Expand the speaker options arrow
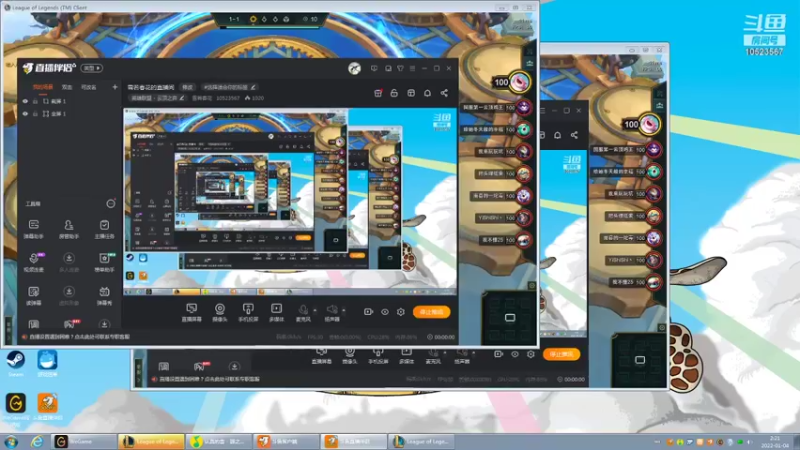 (x=343, y=310)
